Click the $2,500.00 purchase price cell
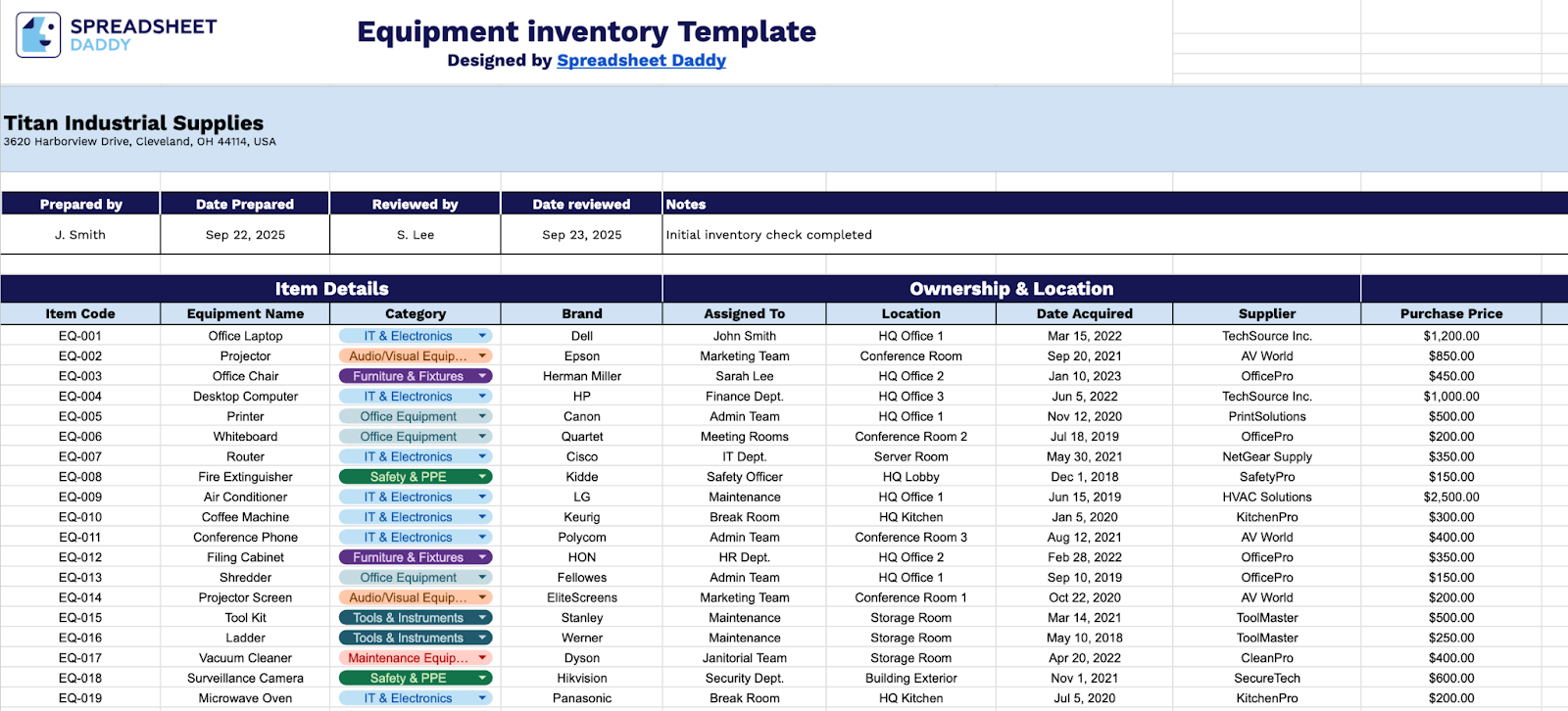The image size is (1568, 711). coord(1451,497)
